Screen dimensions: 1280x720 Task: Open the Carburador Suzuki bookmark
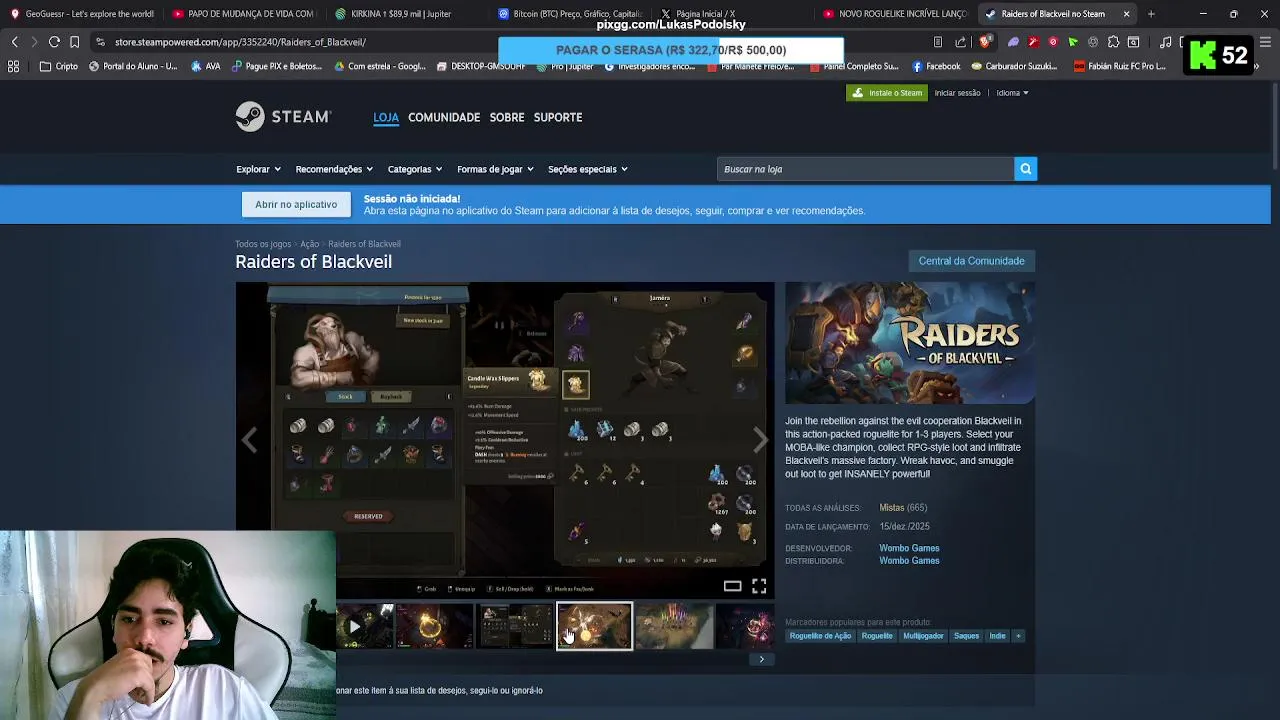1012,66
